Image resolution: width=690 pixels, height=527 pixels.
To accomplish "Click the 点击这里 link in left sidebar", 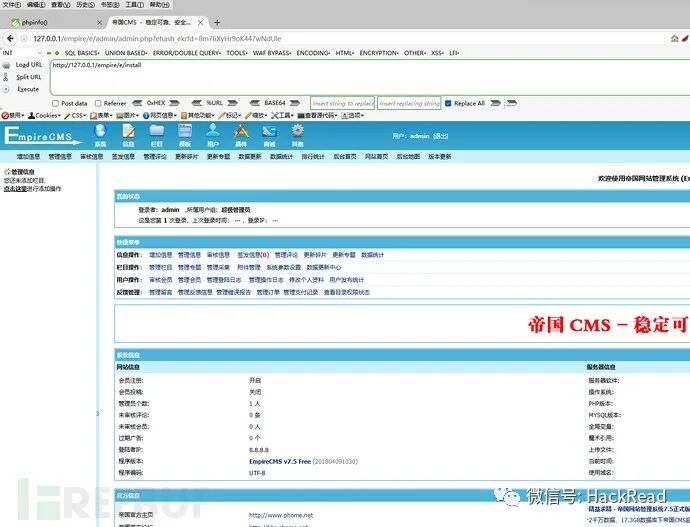I will [x=15, y=189].
